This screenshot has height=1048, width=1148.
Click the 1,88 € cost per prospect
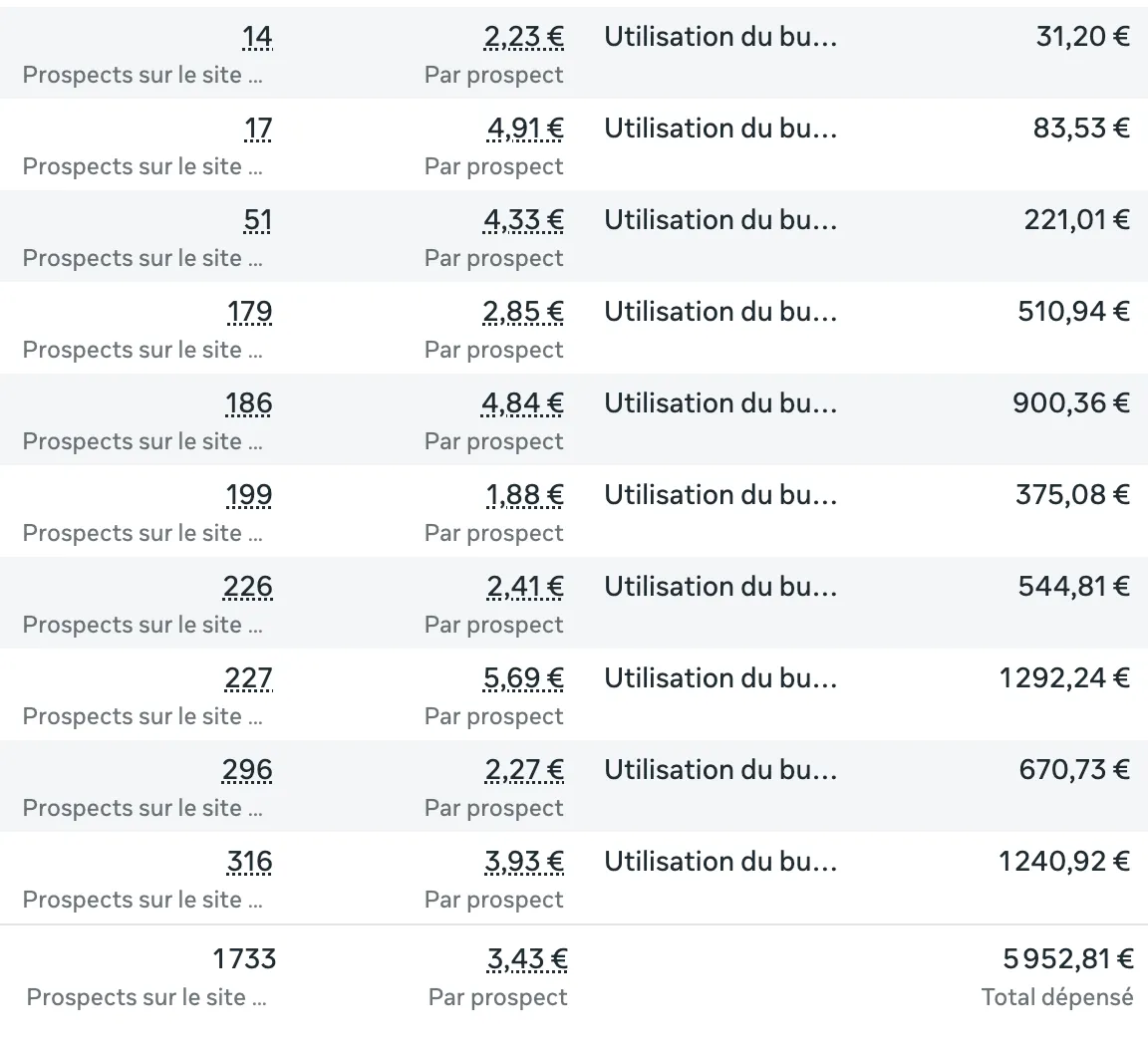524,496
